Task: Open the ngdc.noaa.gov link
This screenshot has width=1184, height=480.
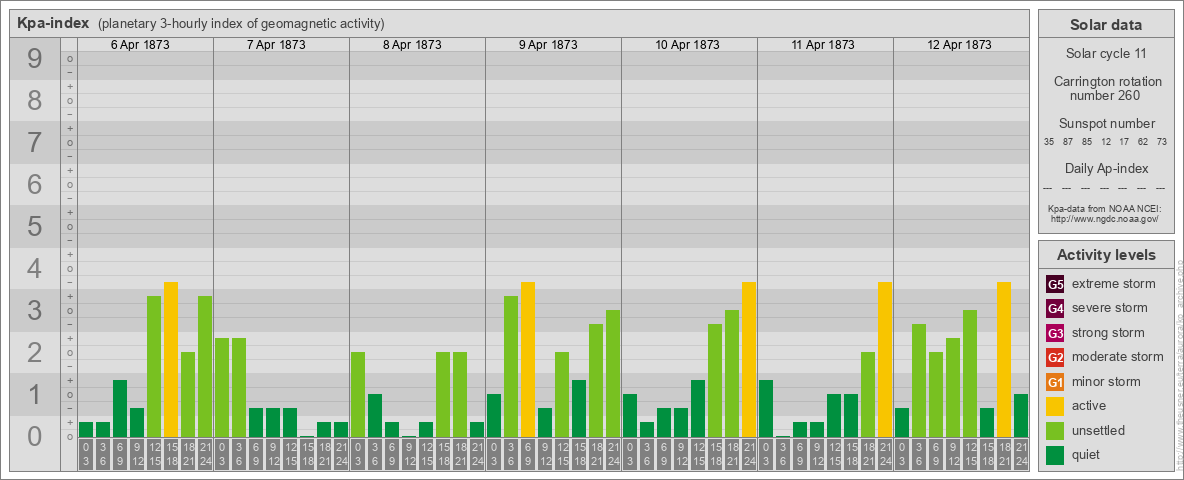Action: (1106, 218)
